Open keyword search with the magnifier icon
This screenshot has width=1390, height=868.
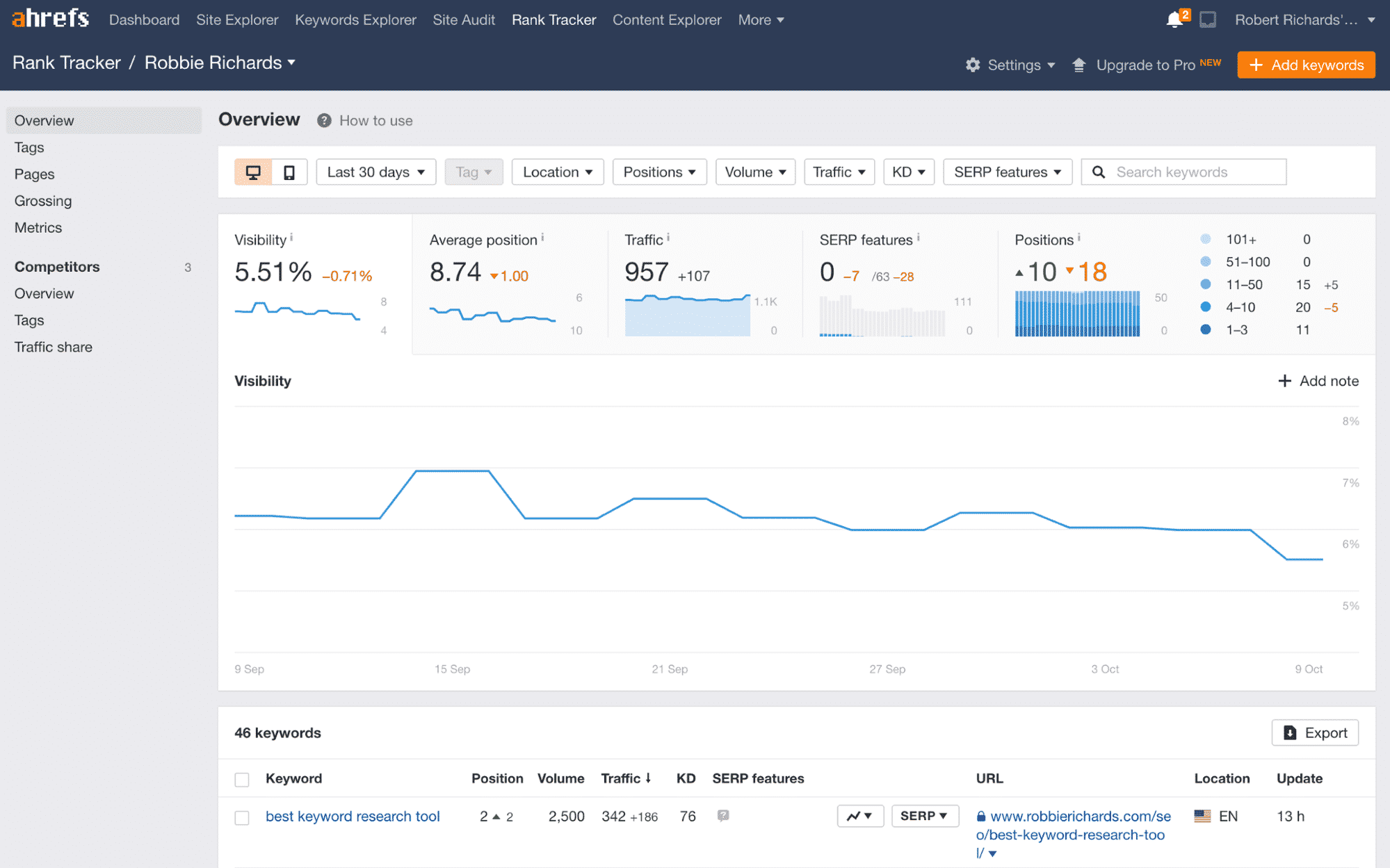(x=1099, y=172)
